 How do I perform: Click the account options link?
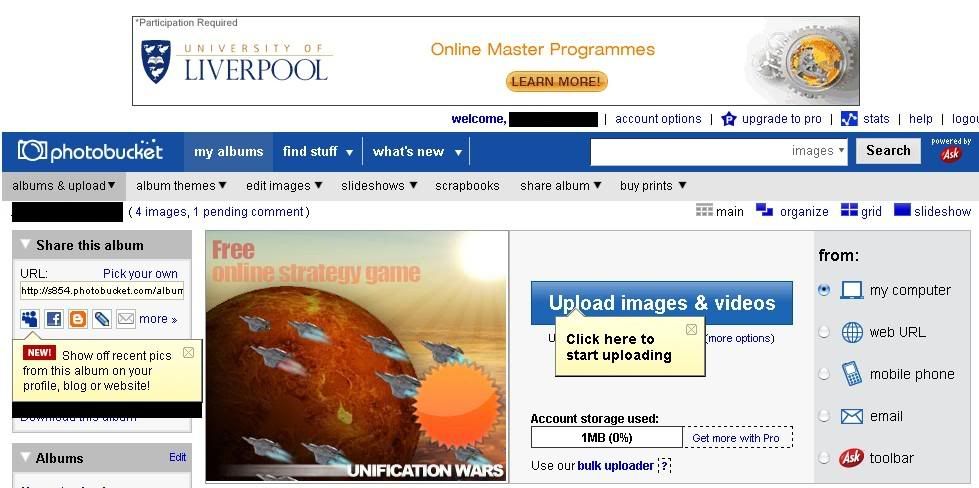(658, 119)
